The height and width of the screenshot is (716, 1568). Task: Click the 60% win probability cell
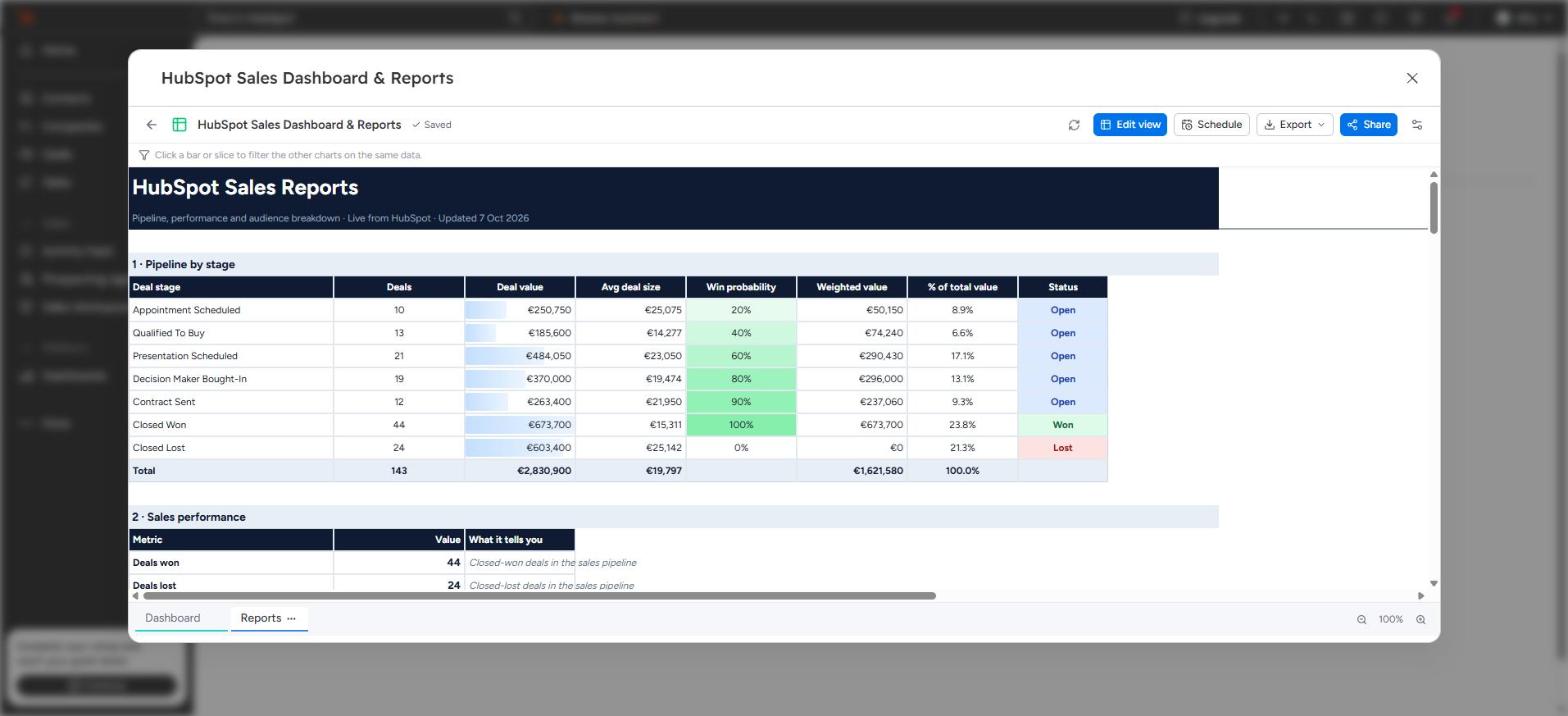[741, 356]
